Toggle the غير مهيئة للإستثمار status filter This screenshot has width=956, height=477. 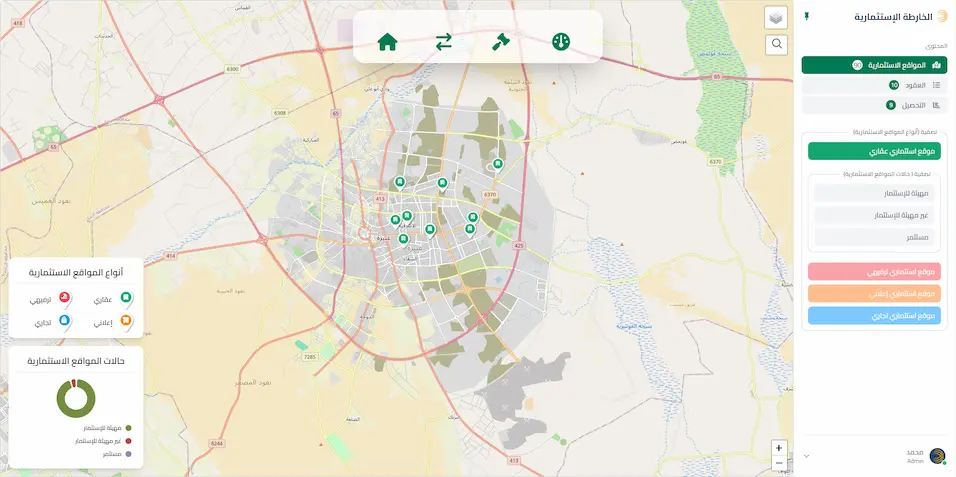pos(874,215)
